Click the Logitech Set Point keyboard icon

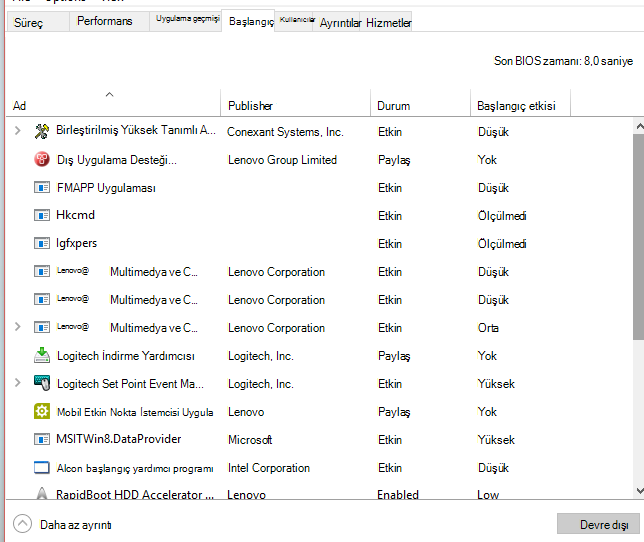(x=41, y=383)
